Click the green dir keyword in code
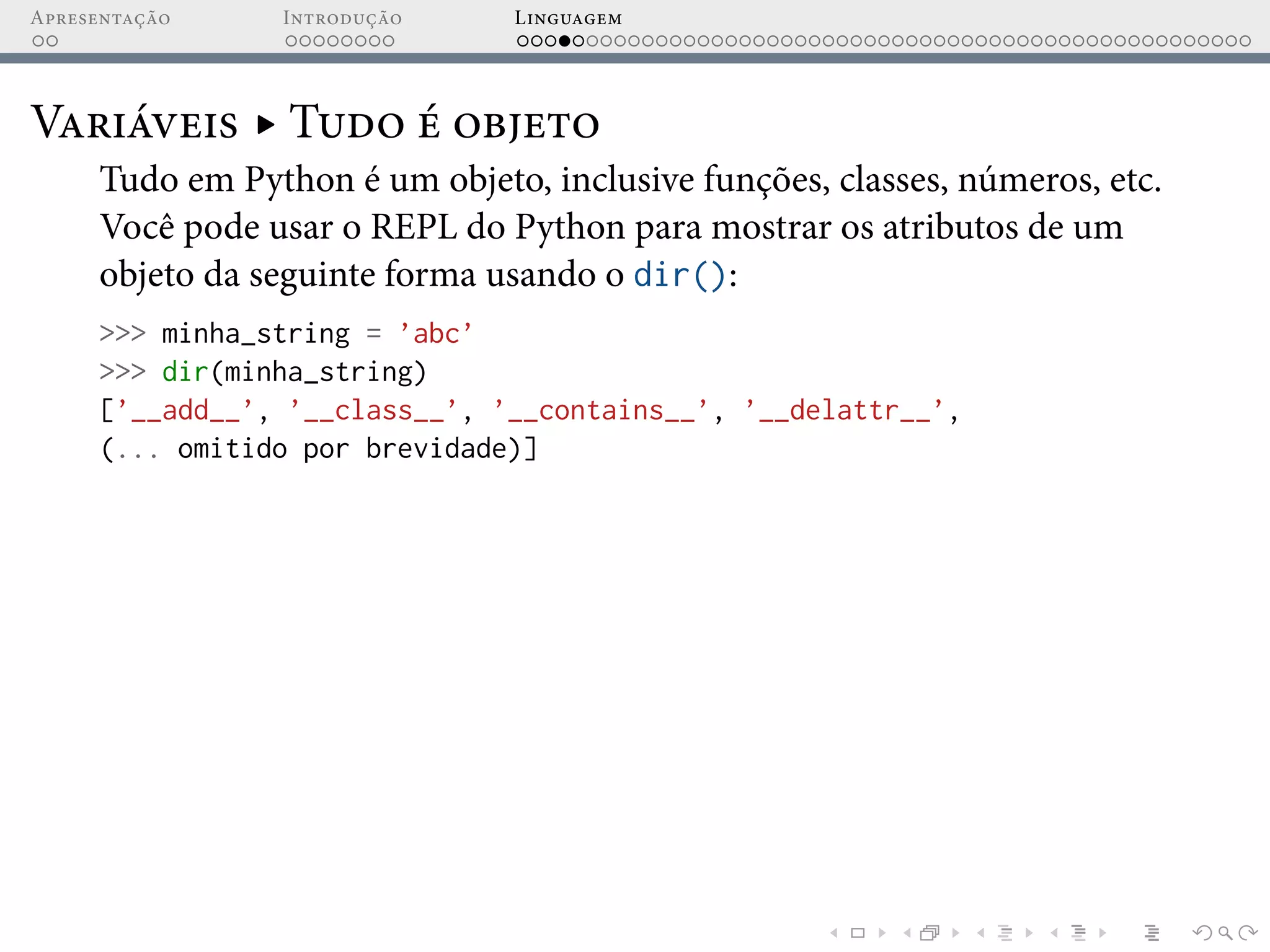Image resolution: width=1270 pixels, height=952 pixels. click(185, 372)
